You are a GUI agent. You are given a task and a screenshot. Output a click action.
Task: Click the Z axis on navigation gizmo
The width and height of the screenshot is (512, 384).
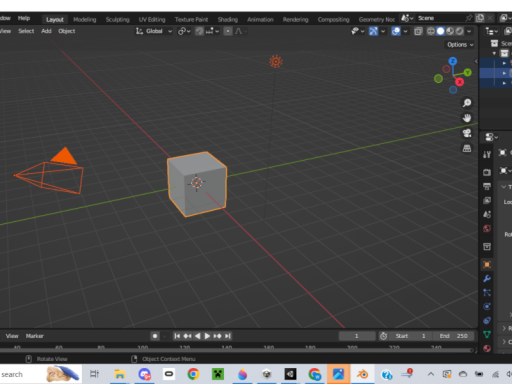(x=452, y=61)
